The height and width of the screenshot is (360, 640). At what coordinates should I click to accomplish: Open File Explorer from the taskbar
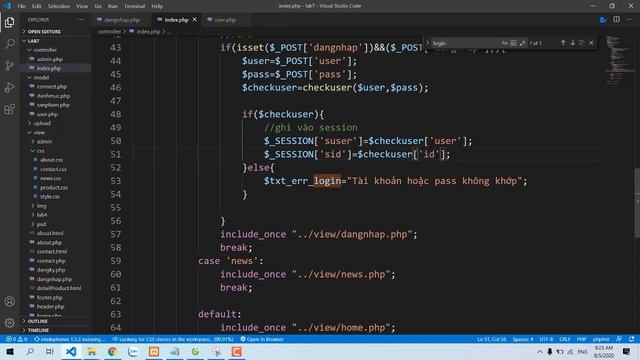point(91,351)
